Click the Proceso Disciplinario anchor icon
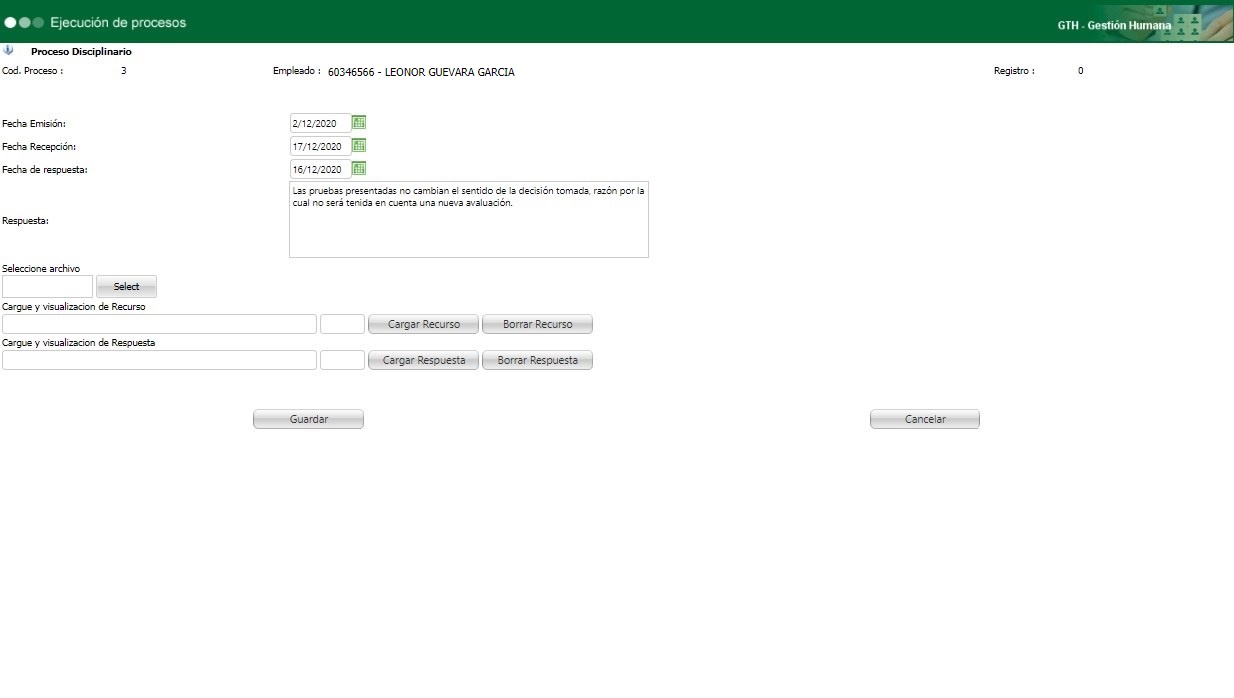The width and height of the screenshot is (1234, 698). [x=9, y=50]
